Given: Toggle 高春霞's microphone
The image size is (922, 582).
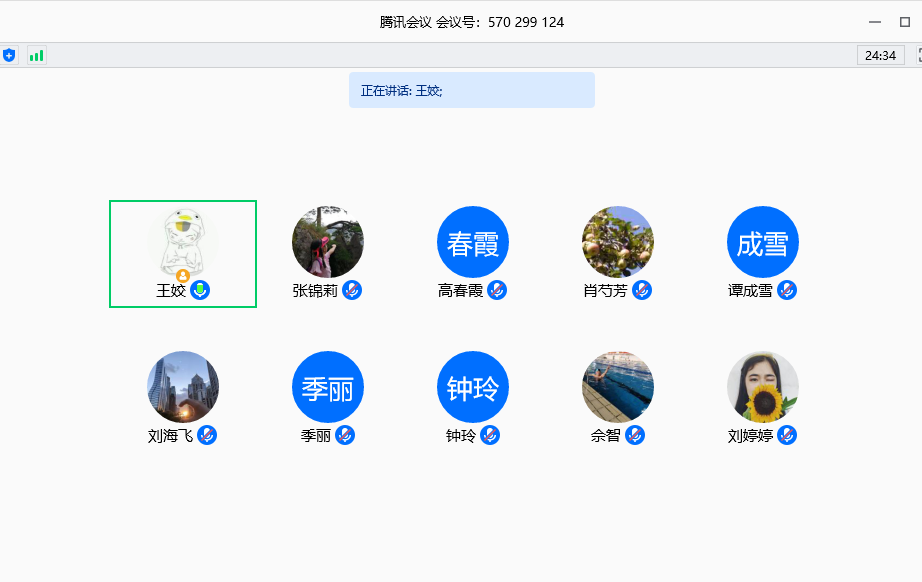Looking at the screenshot, I should pos(499,290).
